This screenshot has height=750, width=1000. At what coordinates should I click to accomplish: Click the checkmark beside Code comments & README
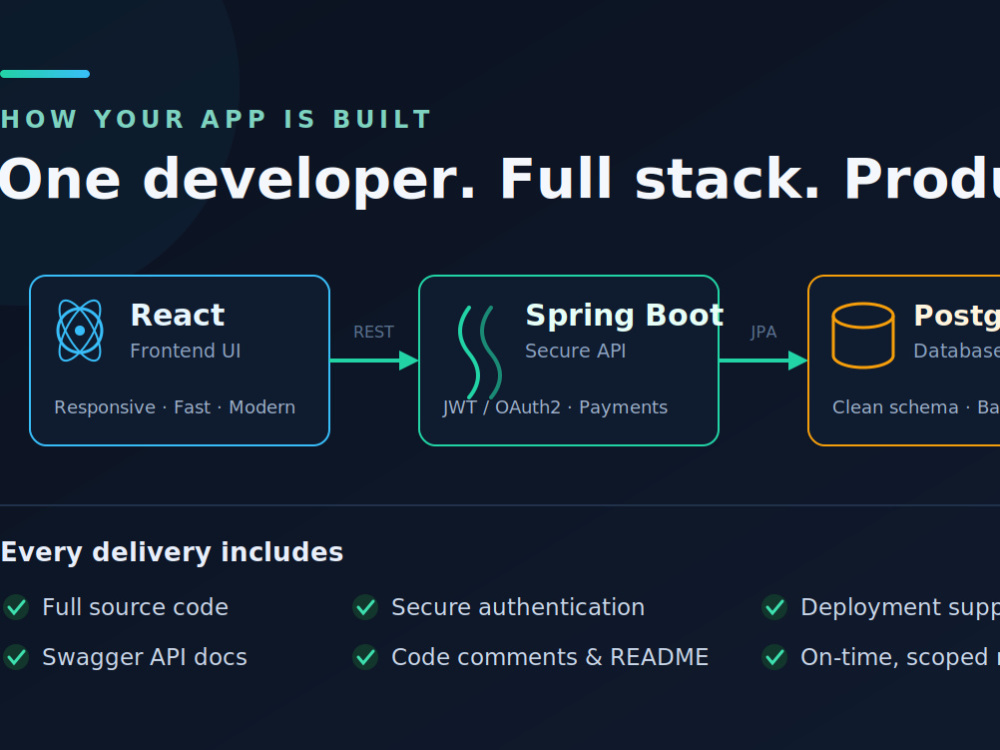365,657
